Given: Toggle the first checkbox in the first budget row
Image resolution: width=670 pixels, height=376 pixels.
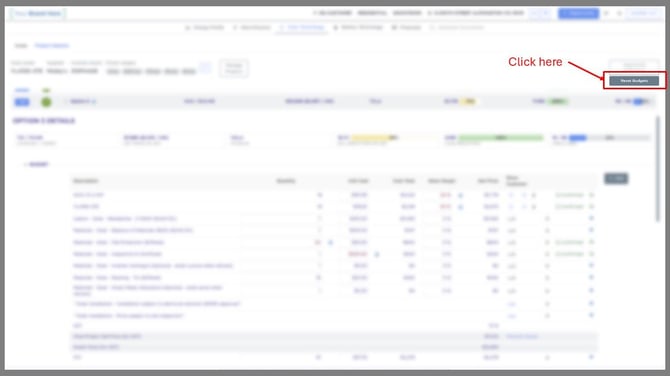Looking at the screenshot, I should [x=511, y=195].
